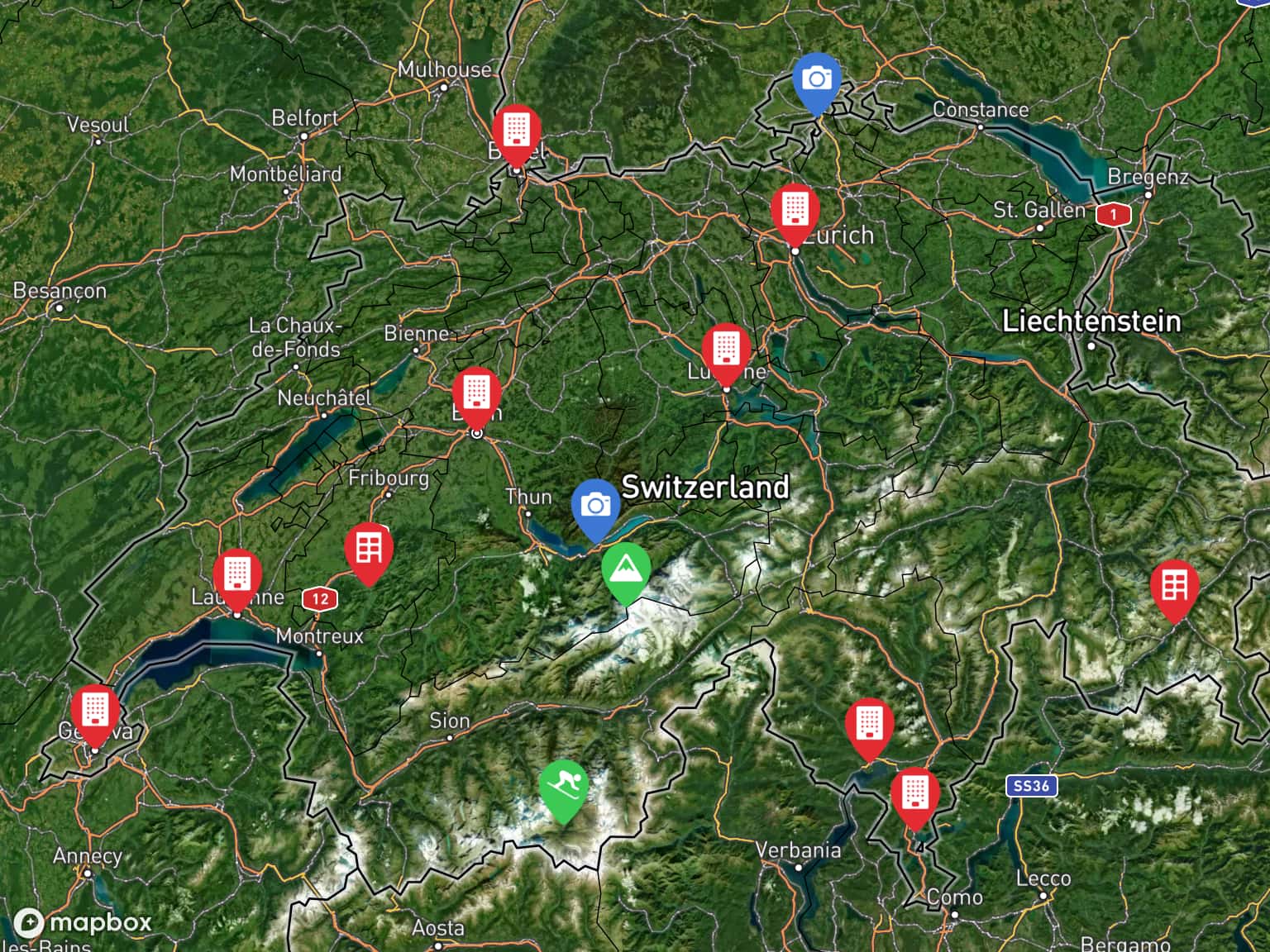Open the hotel marker north of Como
Viewport: 1270px width, 952px height.
point(915,797)
